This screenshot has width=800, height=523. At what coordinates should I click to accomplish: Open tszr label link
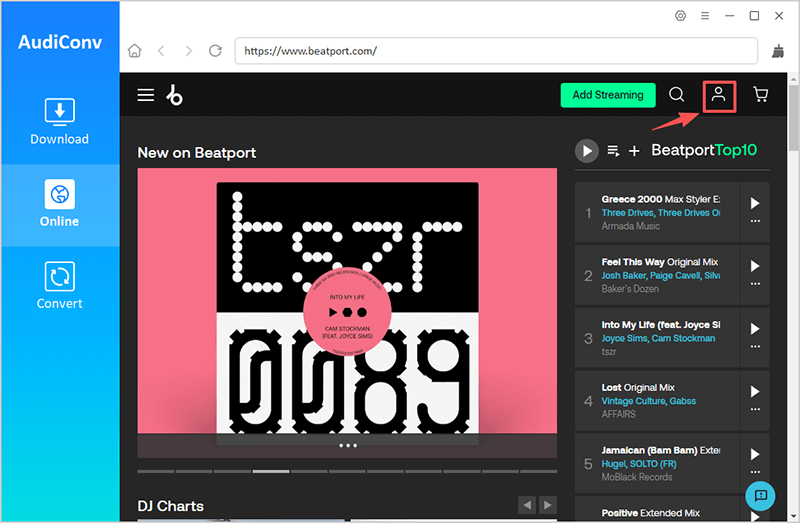click(609, 352)
